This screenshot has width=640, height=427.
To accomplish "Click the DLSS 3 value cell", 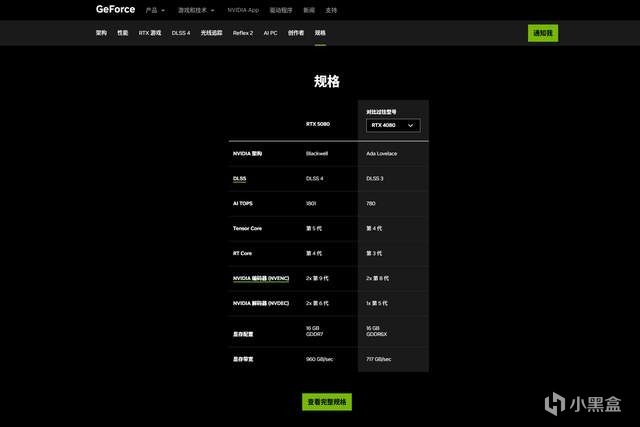I will (375, 178).
